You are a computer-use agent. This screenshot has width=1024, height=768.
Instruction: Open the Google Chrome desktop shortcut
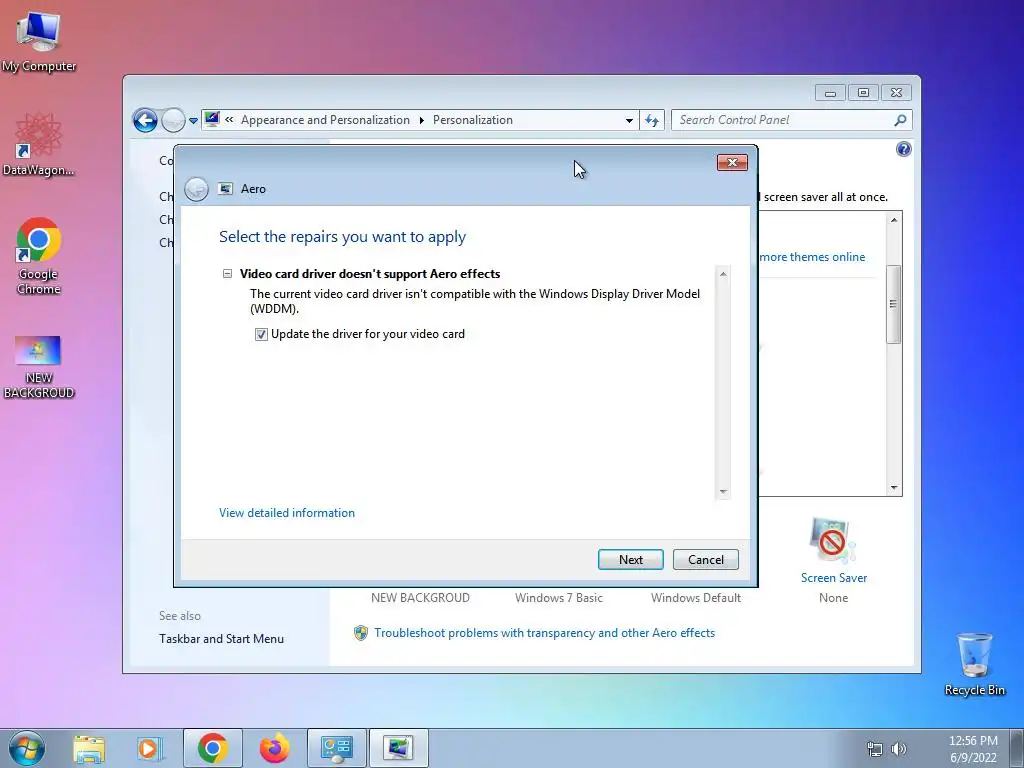click(x=39, y=256)
